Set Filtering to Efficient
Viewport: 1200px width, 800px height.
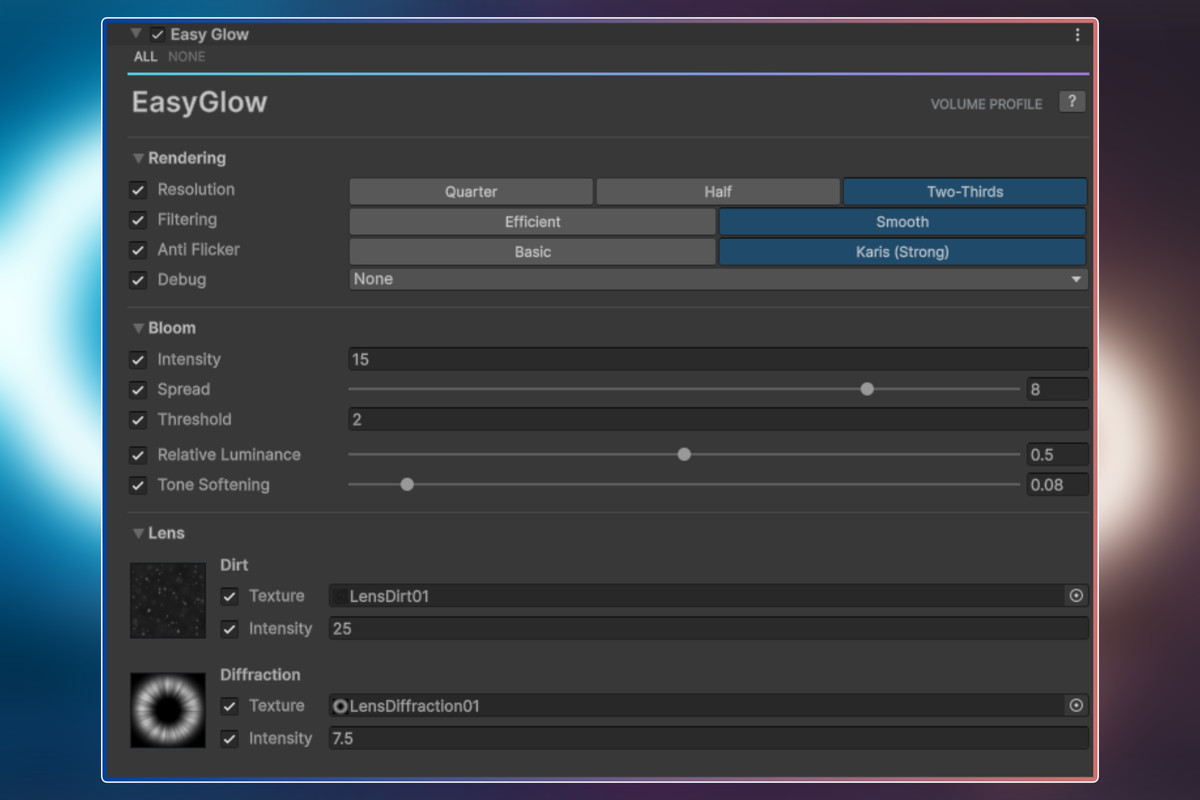pyautogui.click(x=532, y=221)
